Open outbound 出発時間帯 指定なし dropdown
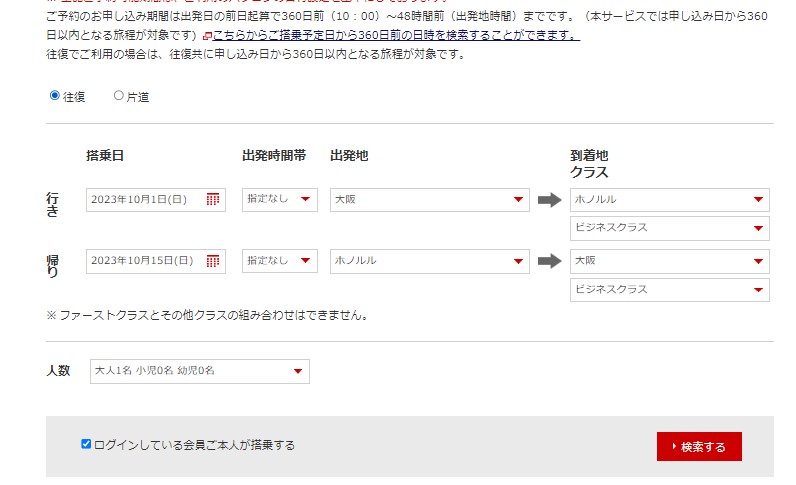This screenshot has height=485, width=796. point(280,200)
